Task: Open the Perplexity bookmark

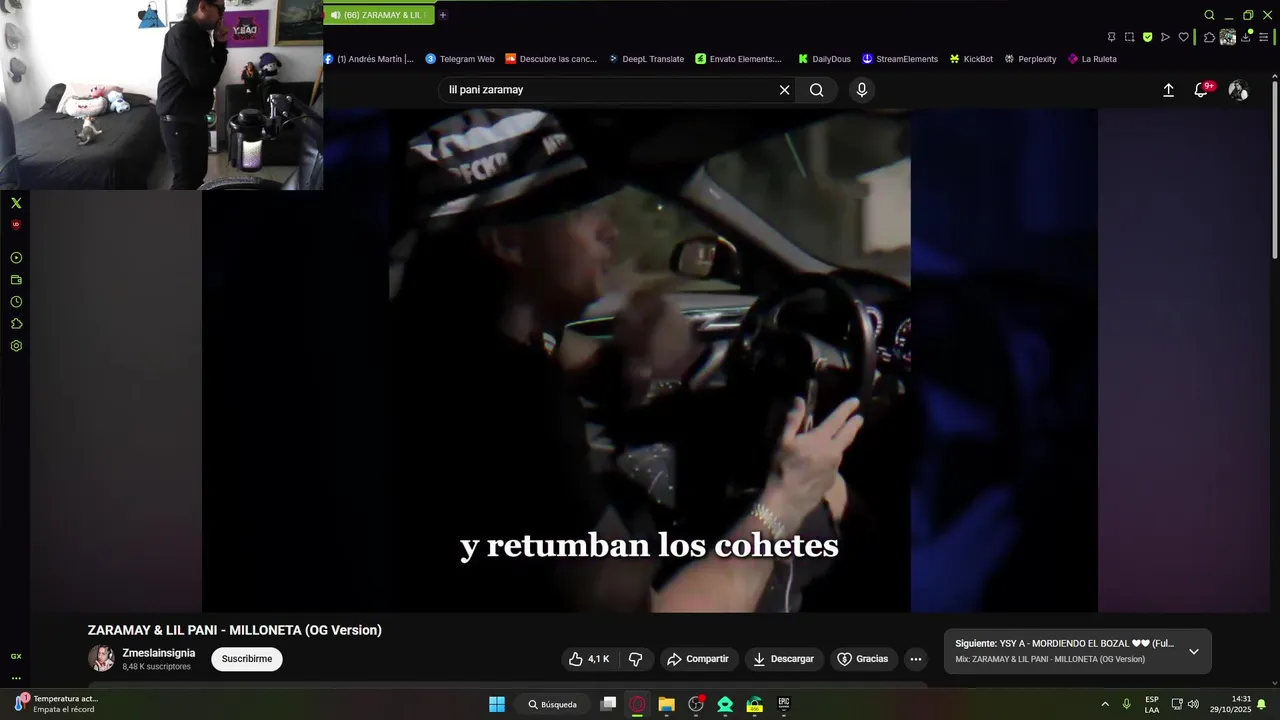Action: point(1031,59)
